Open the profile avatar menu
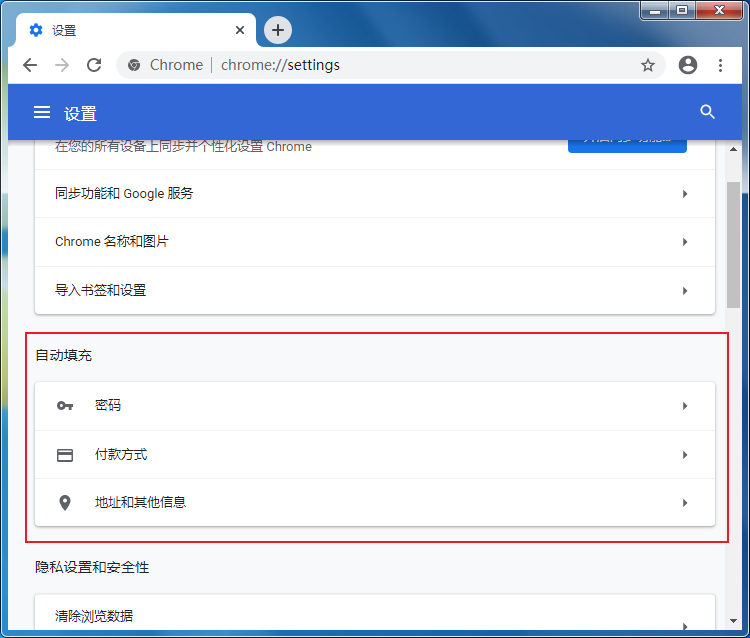Image resolution: width=750 pixels, height=638 pixels. click(x=688, y=65)
